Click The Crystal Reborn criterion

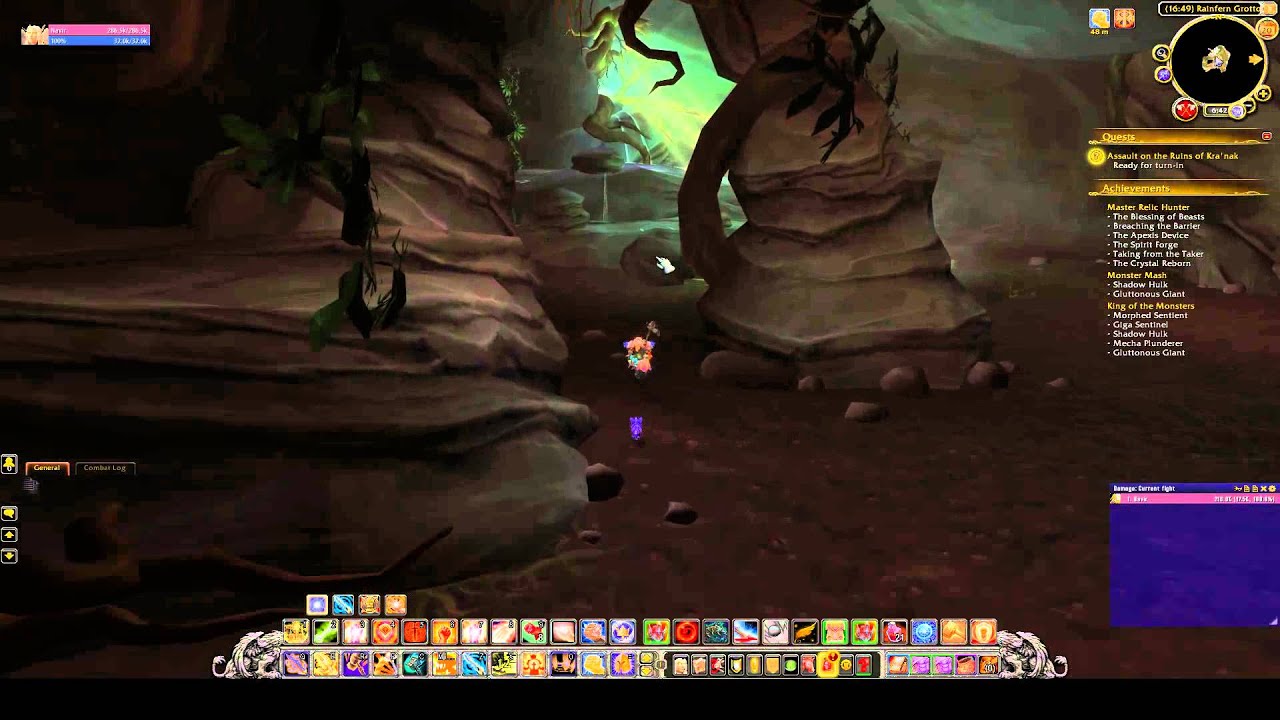pos(1151,264)
